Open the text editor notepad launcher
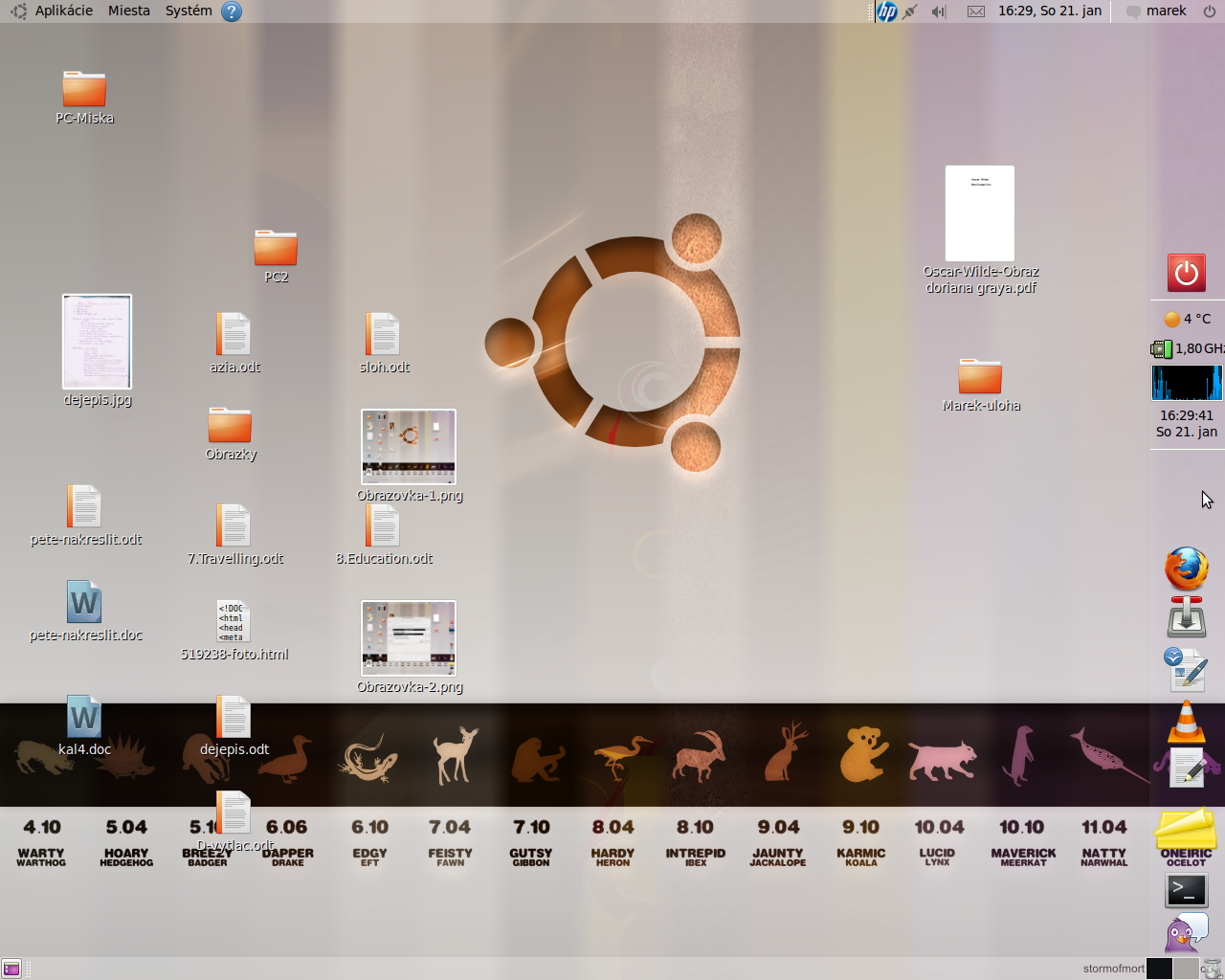The height and width of the screenshot is (980, 1225). (1187, 769)
